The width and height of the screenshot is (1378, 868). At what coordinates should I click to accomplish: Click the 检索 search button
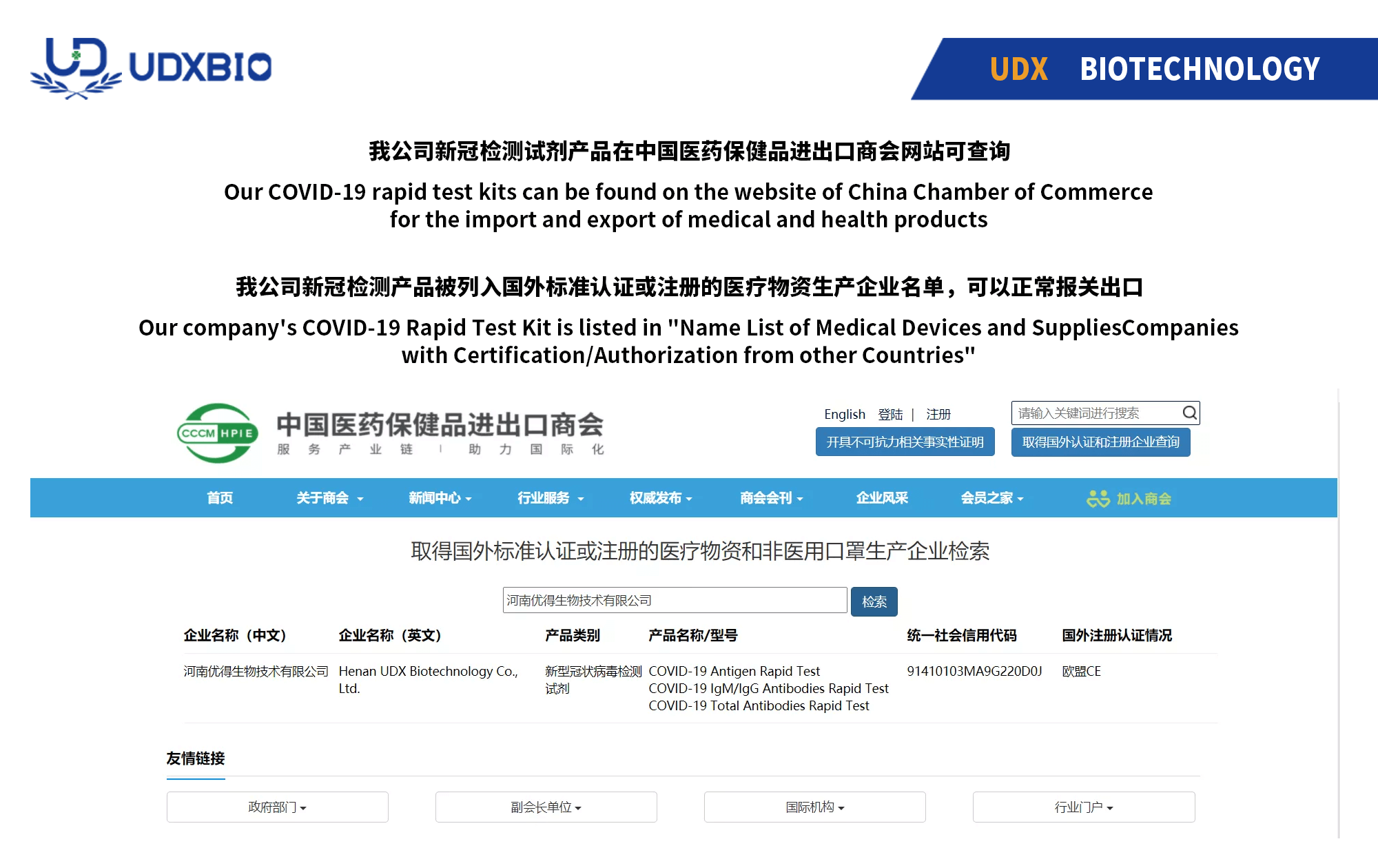tap(874, 601)
